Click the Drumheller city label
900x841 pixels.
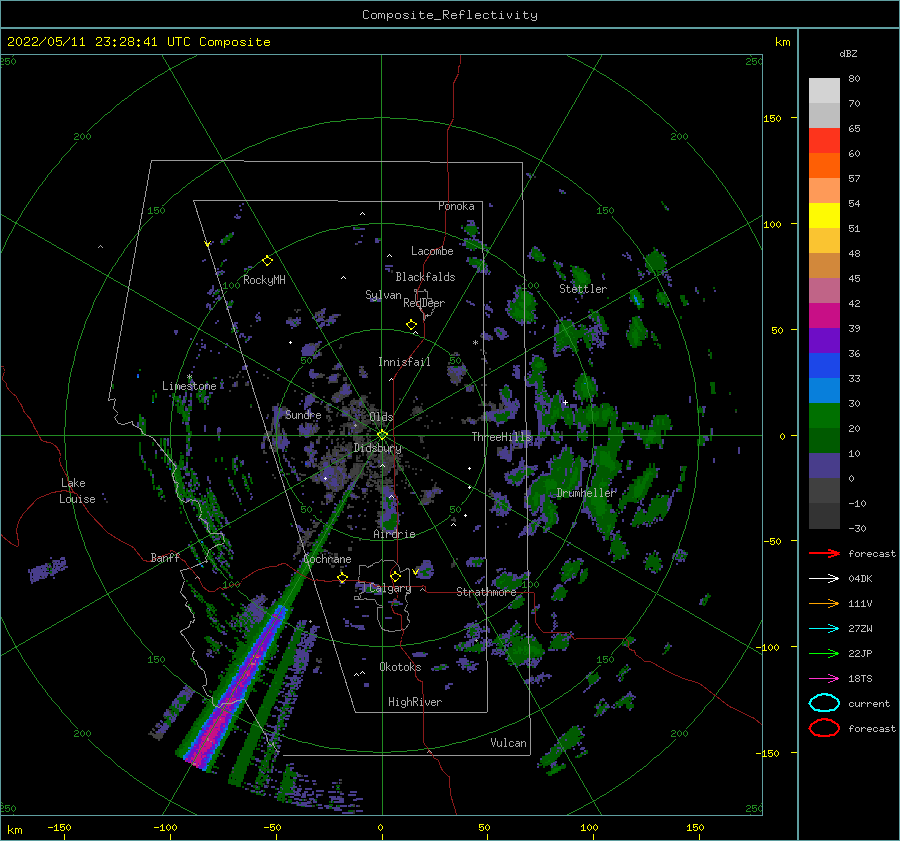(x=586, y=493)
